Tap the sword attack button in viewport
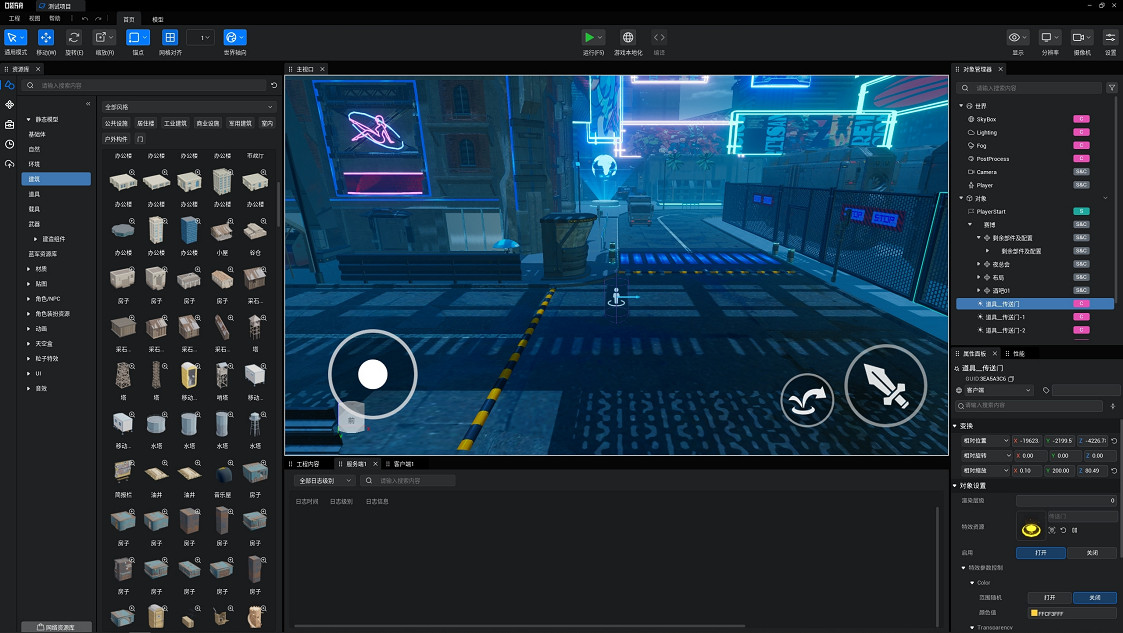The height and width of the screenshot is (633, 1123). [x=886, y=386]
